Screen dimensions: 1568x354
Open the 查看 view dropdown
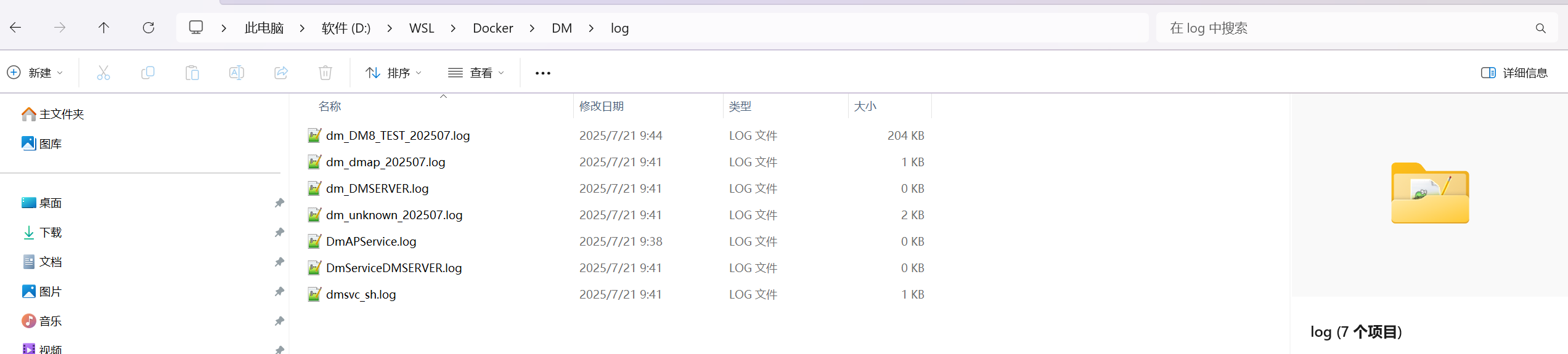click(476, 73)
